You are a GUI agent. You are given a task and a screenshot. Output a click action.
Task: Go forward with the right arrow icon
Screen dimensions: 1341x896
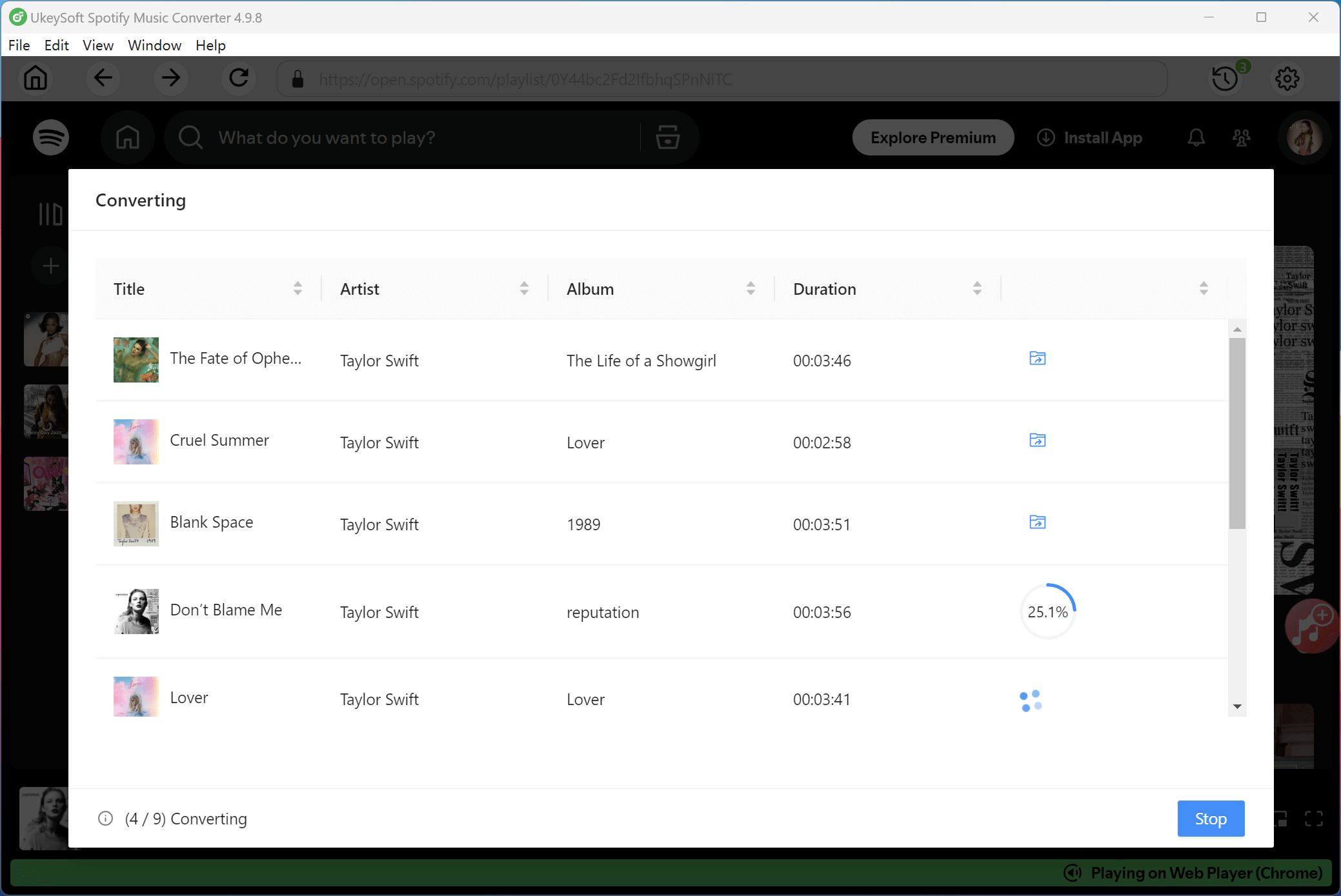[171, 79]
